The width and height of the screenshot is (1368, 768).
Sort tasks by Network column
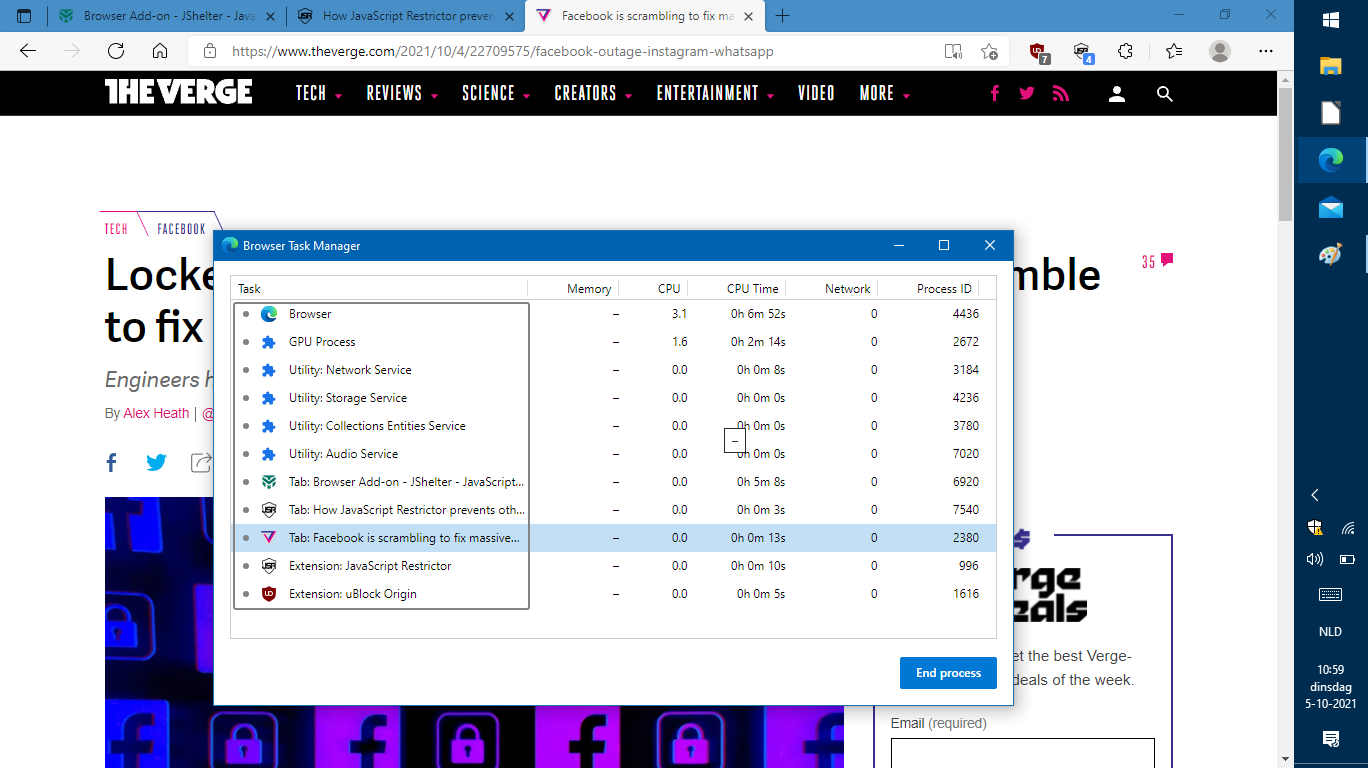click(831, 288)
